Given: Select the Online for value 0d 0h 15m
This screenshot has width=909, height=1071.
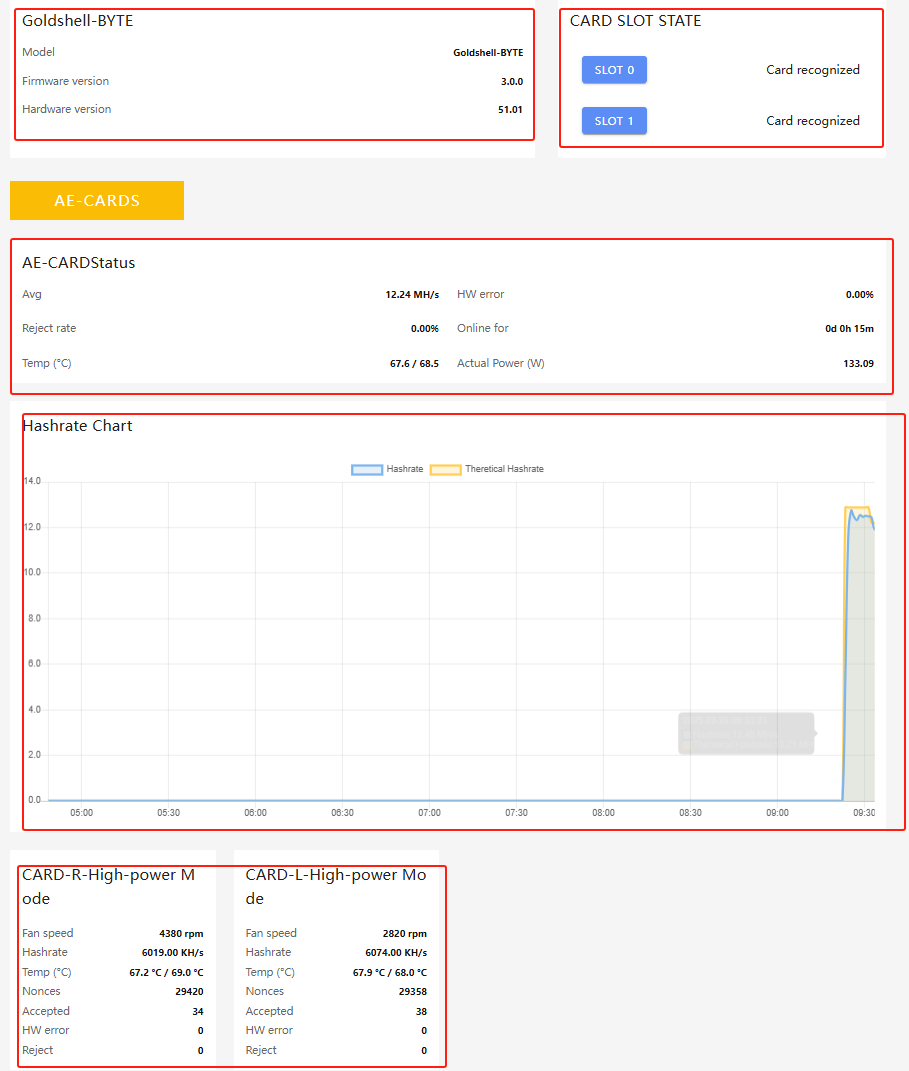Looking at the screenshot, I should (850, 329).
